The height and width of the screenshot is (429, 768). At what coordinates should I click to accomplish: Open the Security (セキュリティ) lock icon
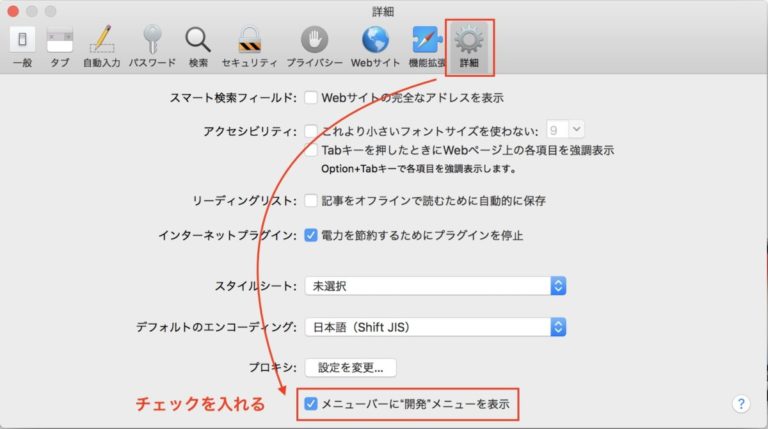pyautogui.click(x=250, y=45)
